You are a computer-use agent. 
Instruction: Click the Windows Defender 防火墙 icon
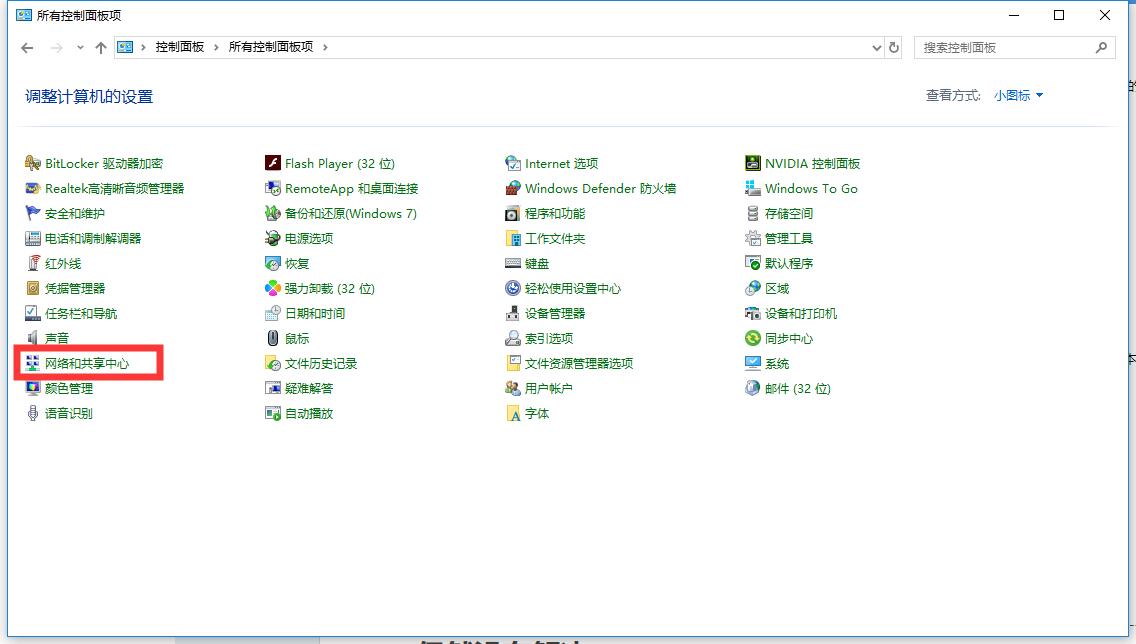(x=513, y=189)
